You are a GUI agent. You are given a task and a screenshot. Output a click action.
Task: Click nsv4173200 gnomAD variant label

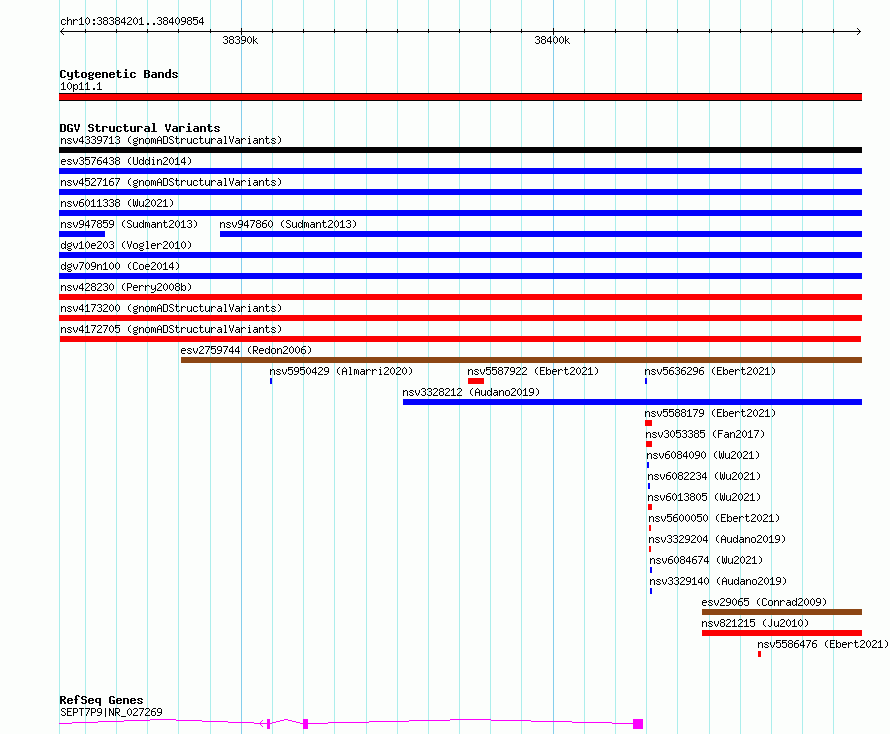pos(171,308)
